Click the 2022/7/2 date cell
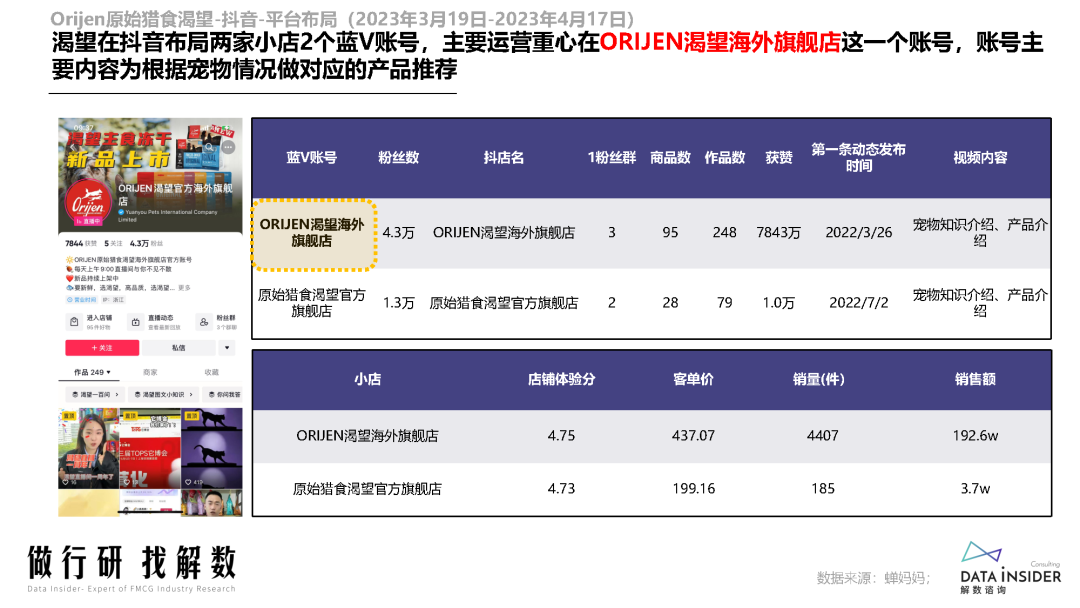The height and width of the screenshot is (608, 1080). (x=858, y=303)
